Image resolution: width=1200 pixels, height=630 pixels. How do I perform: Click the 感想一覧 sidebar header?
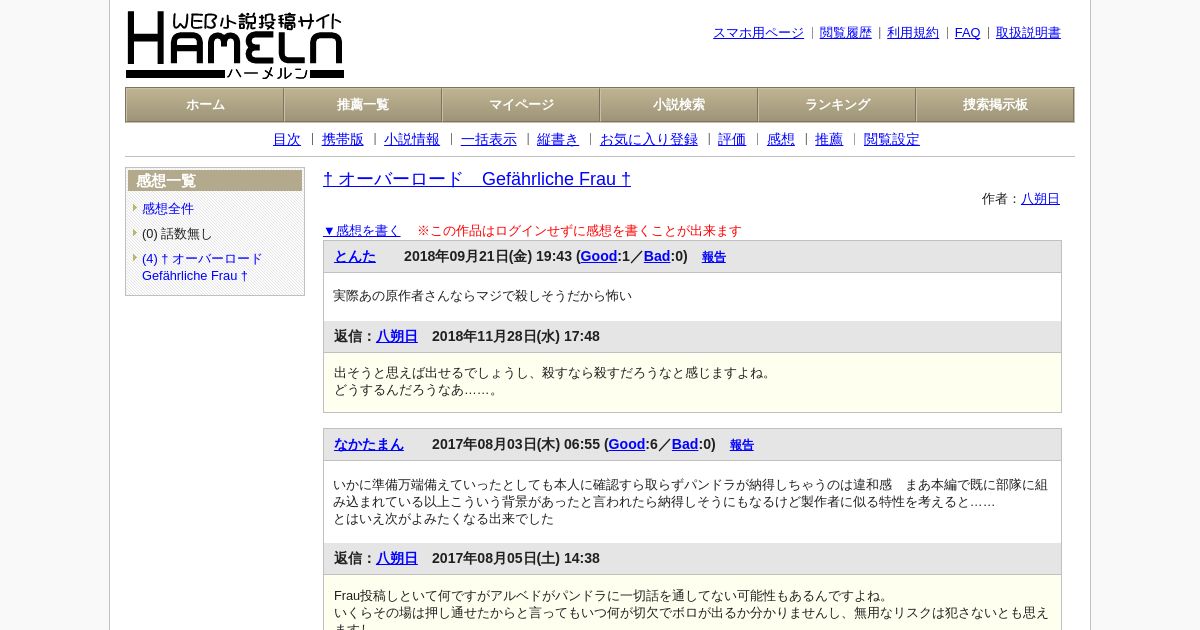[215, 181]
